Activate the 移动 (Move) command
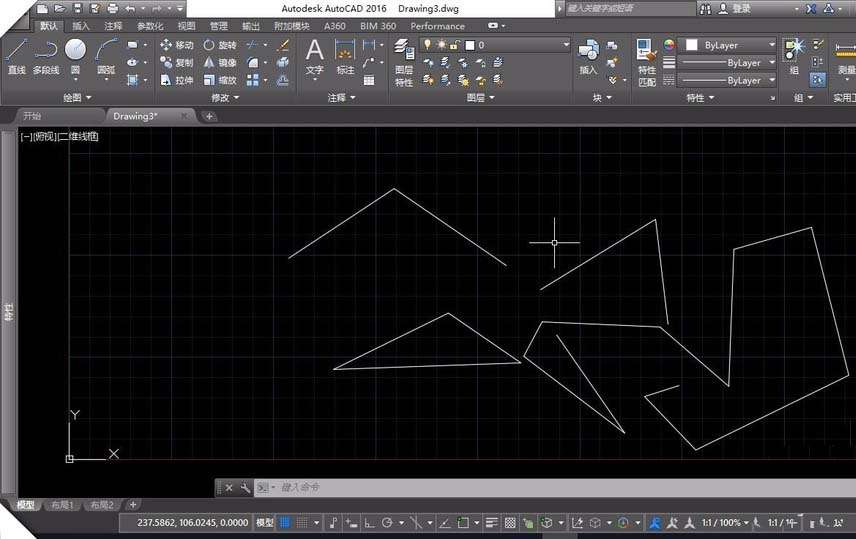The height and width of the screenshot is (539, 856). tap(176, 45)
